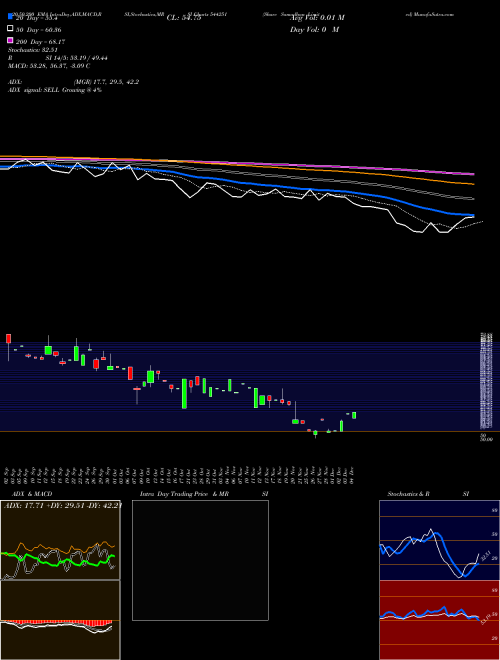The image size is (500, 660).
Task: Click the 'Intra Day Trading Price & MRSI' heading
Action: pyautogui.click(x=204, y=494)
